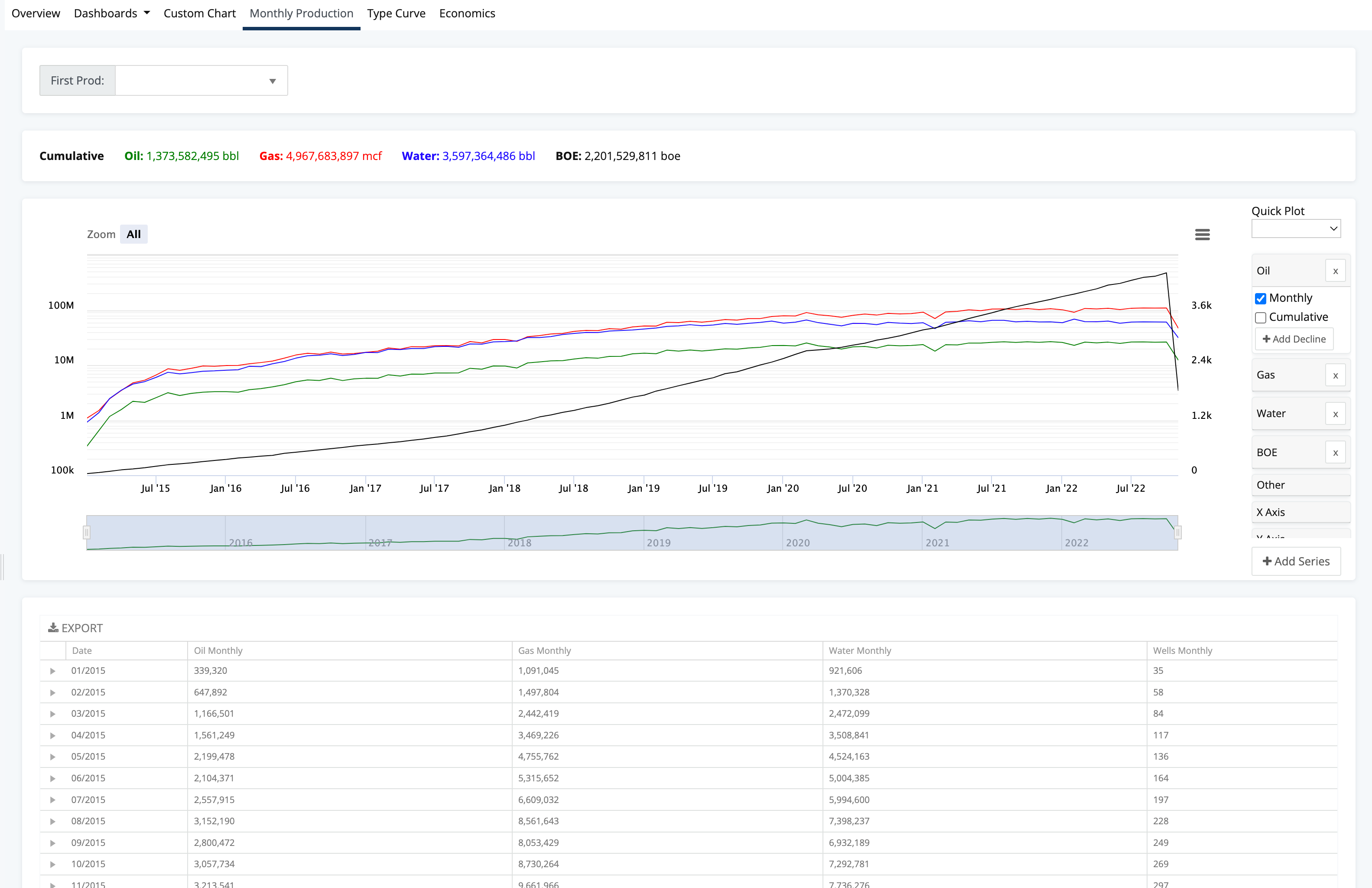The image size is (1372, 888).
Task: Grab the right navigator range handle
Action: point(1178,533)
